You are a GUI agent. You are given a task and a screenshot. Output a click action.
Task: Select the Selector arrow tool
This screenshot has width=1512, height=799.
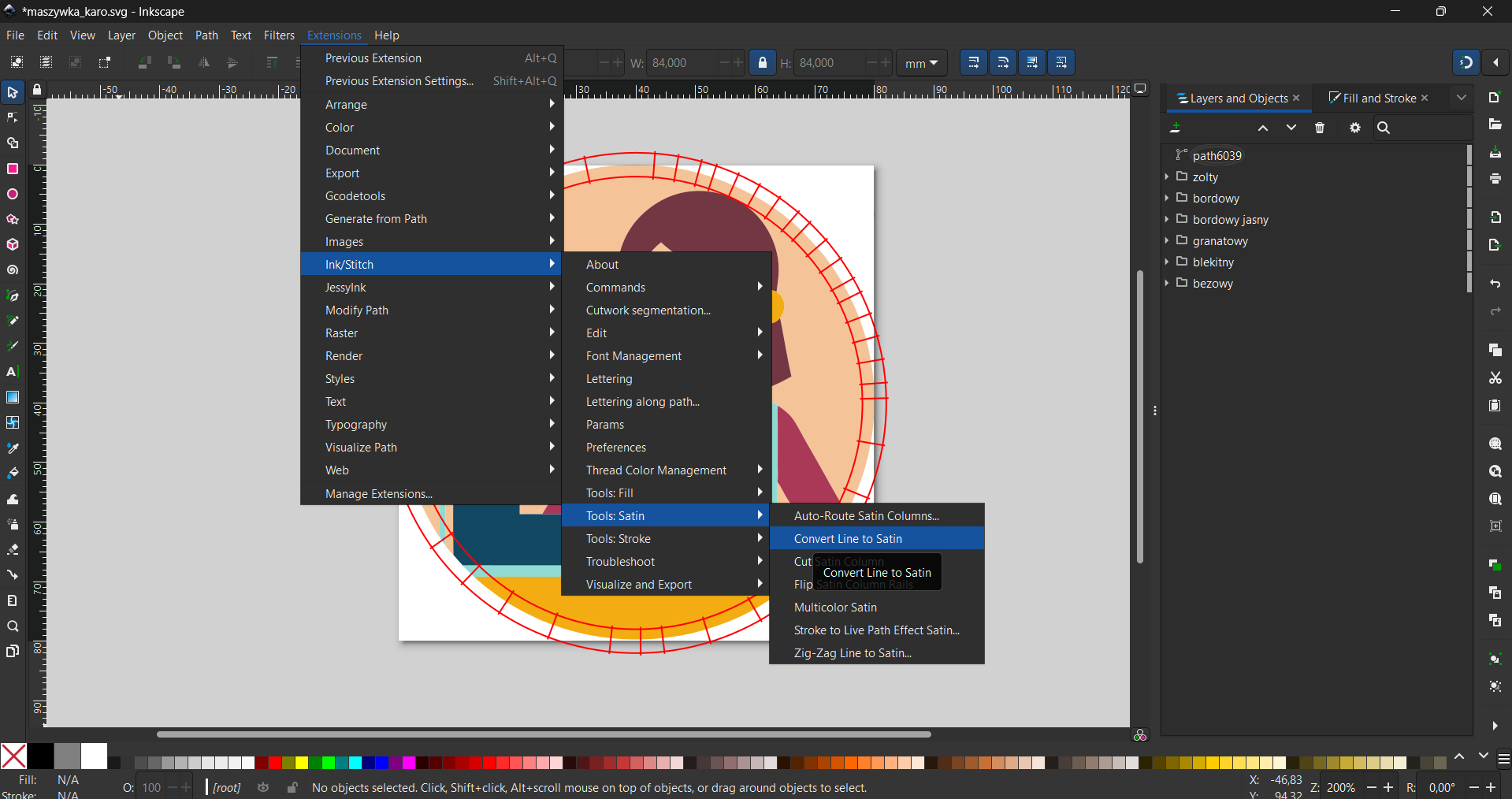click(x=13, y=93)
